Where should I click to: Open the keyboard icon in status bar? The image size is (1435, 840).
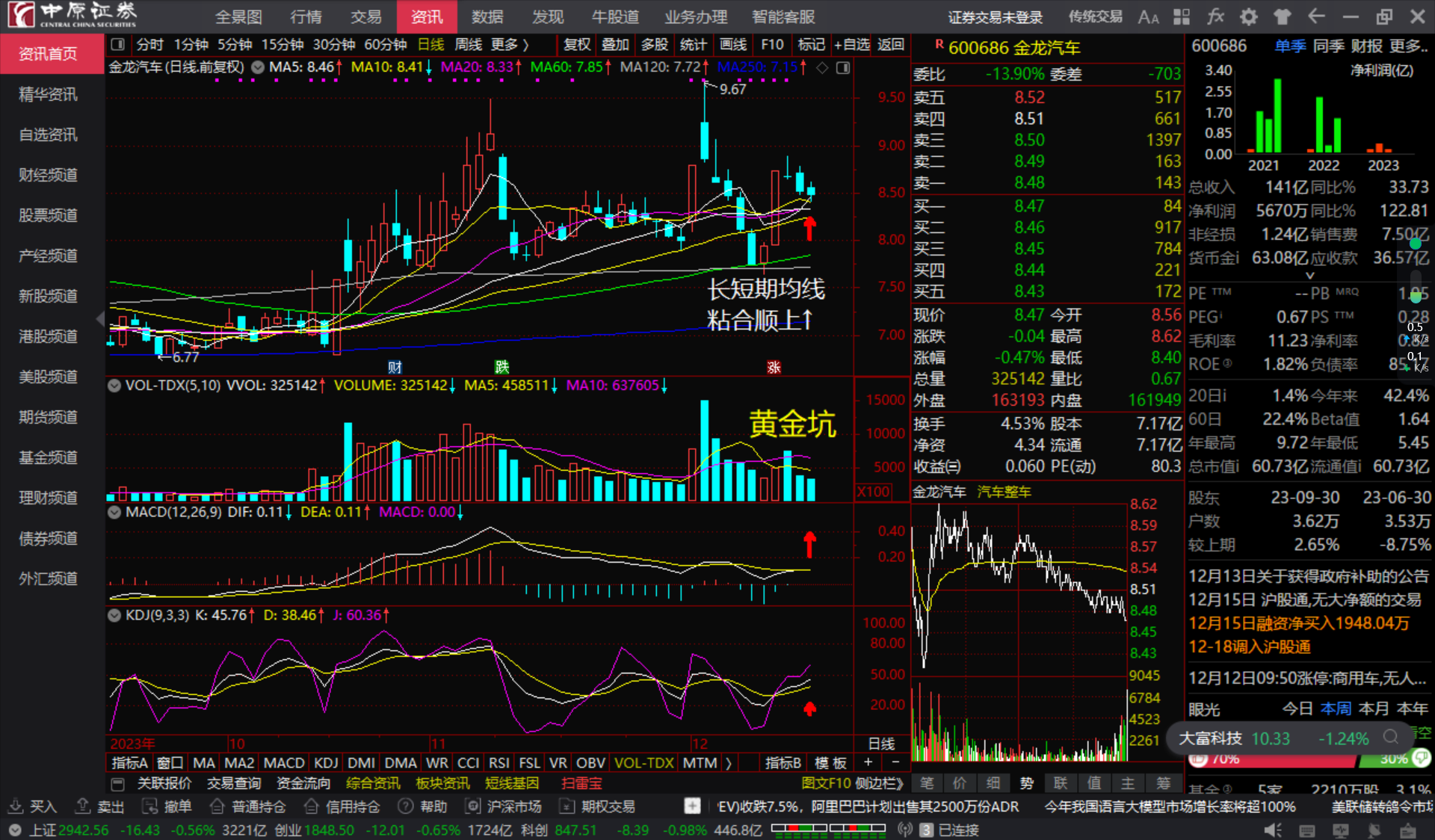point(1307,830)
